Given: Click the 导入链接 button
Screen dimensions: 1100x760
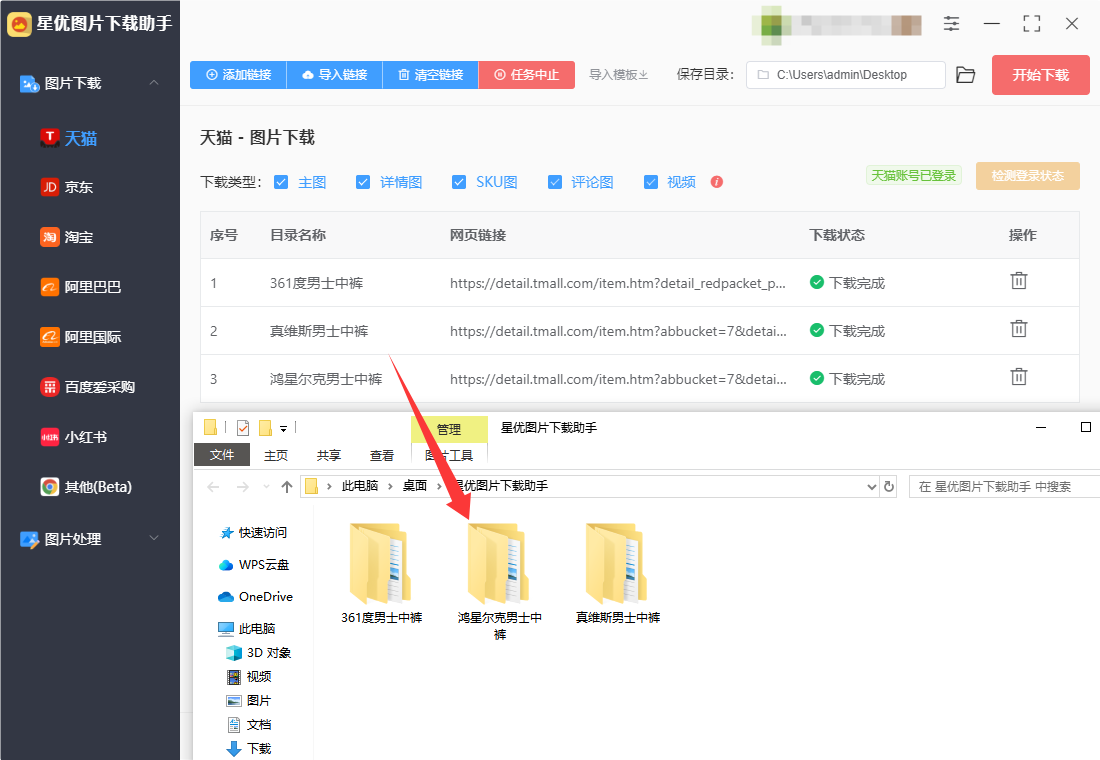Looking at the screenshot, I should tap(335, 74).
